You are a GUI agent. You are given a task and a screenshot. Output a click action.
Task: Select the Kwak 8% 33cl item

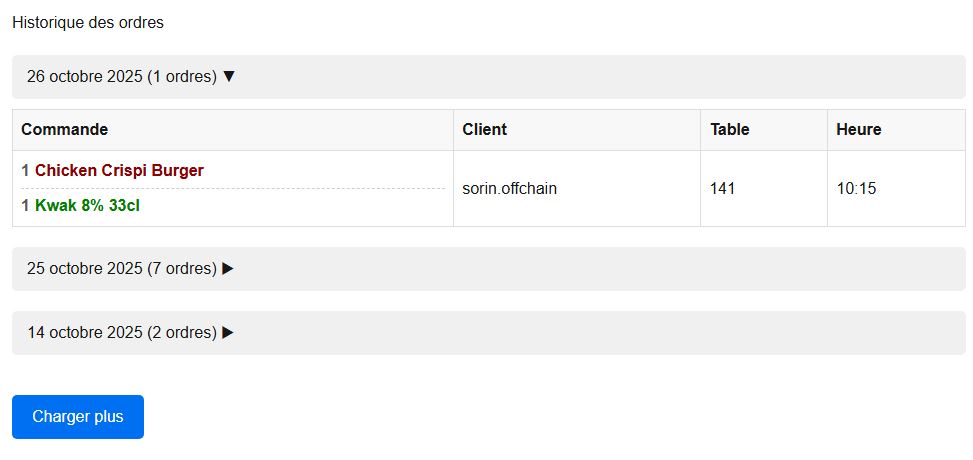click(x=87, y=206)
